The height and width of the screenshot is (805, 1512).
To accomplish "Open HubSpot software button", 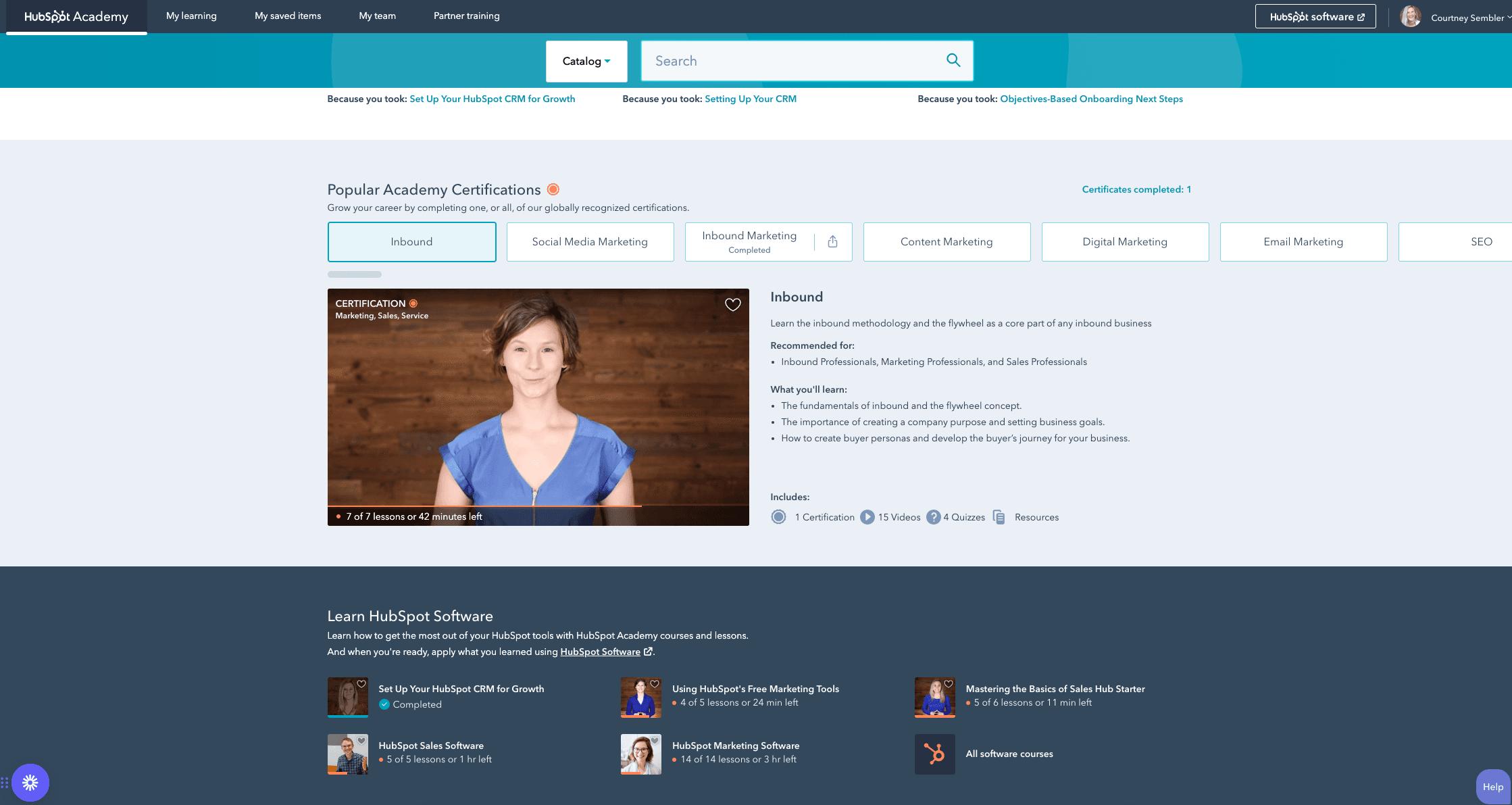I will 1315,17.
